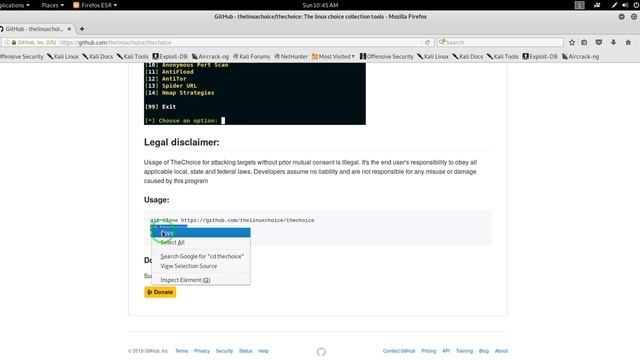
Task: Open first Exploit-DB bookmark
Action: click(170, 57)
